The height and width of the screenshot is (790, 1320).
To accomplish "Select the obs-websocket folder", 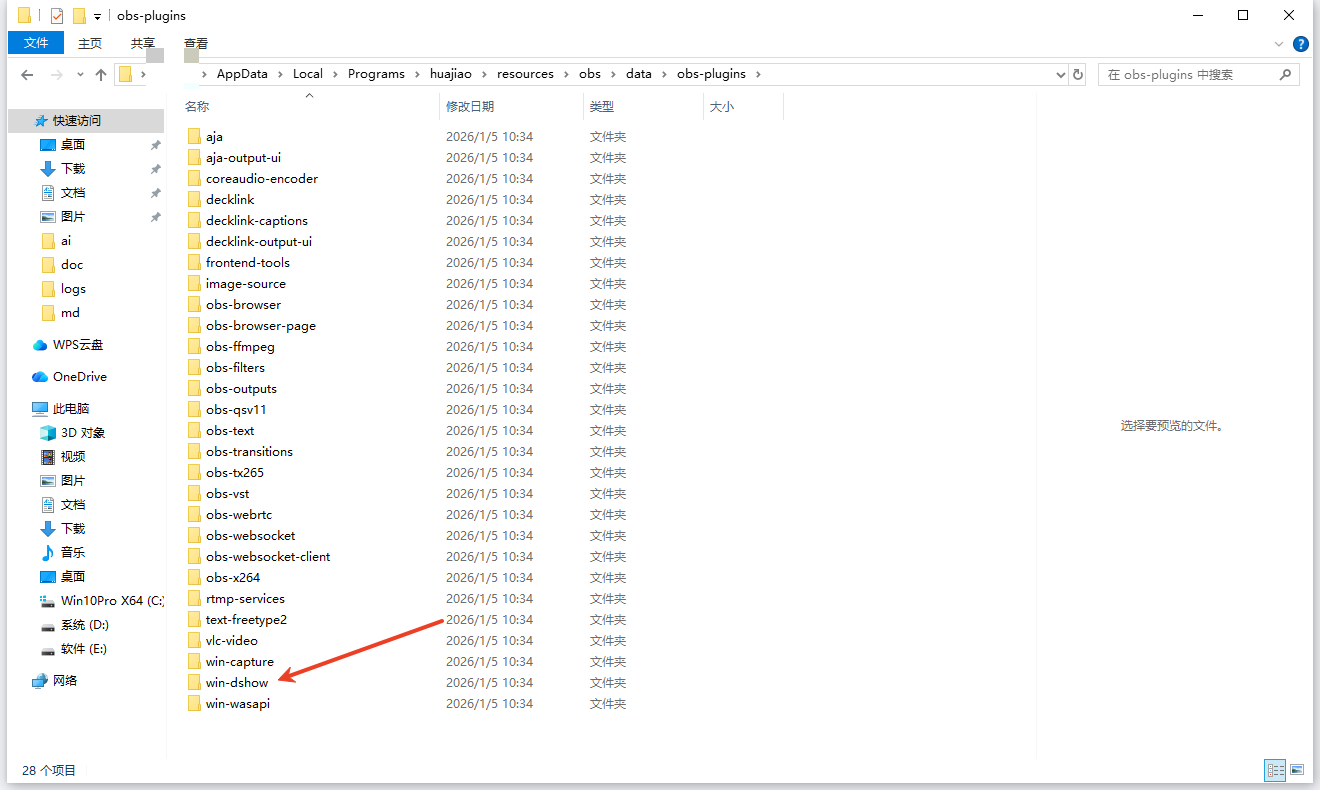I will click(x=250, y=536).
